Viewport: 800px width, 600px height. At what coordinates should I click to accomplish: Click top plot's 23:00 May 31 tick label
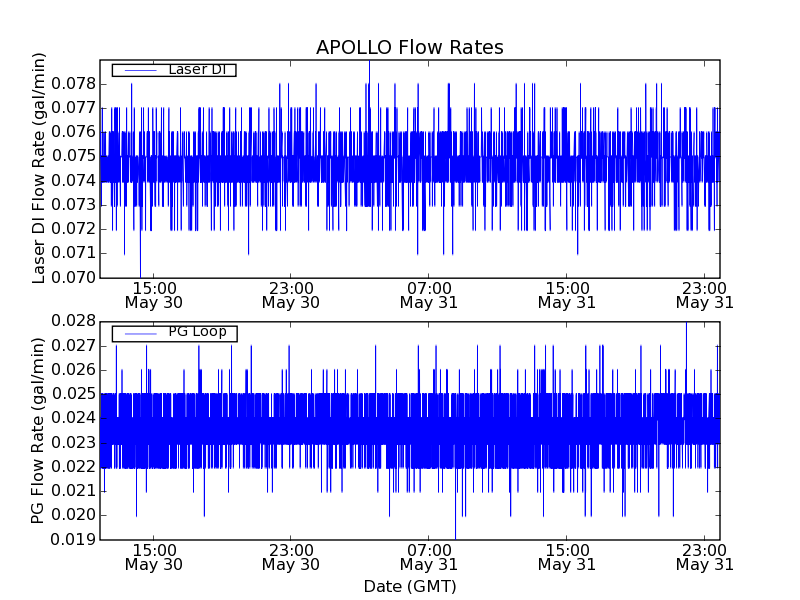(x=704, y=294)
